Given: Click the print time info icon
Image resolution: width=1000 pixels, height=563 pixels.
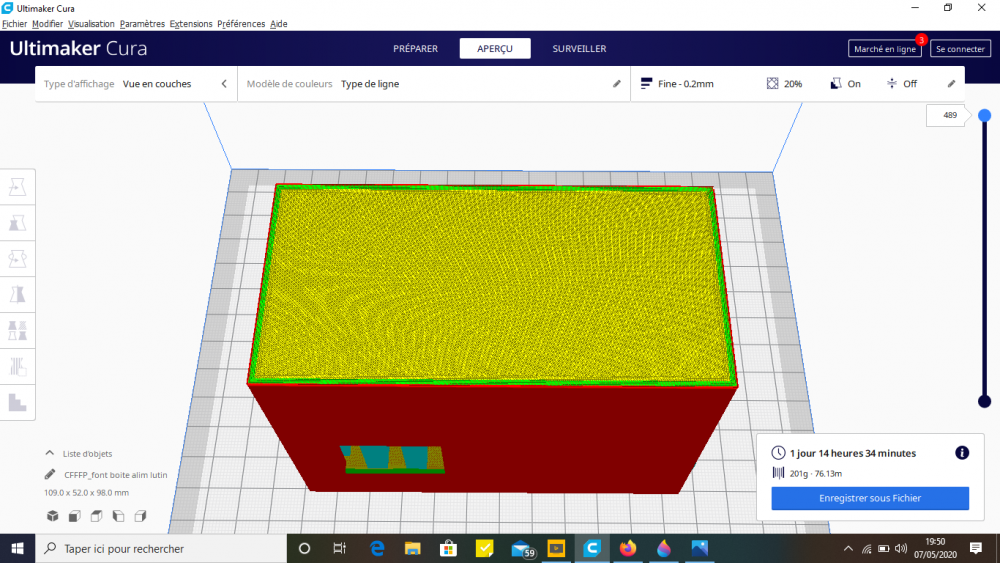Looking at the screenshot, I should pos(962,453).
